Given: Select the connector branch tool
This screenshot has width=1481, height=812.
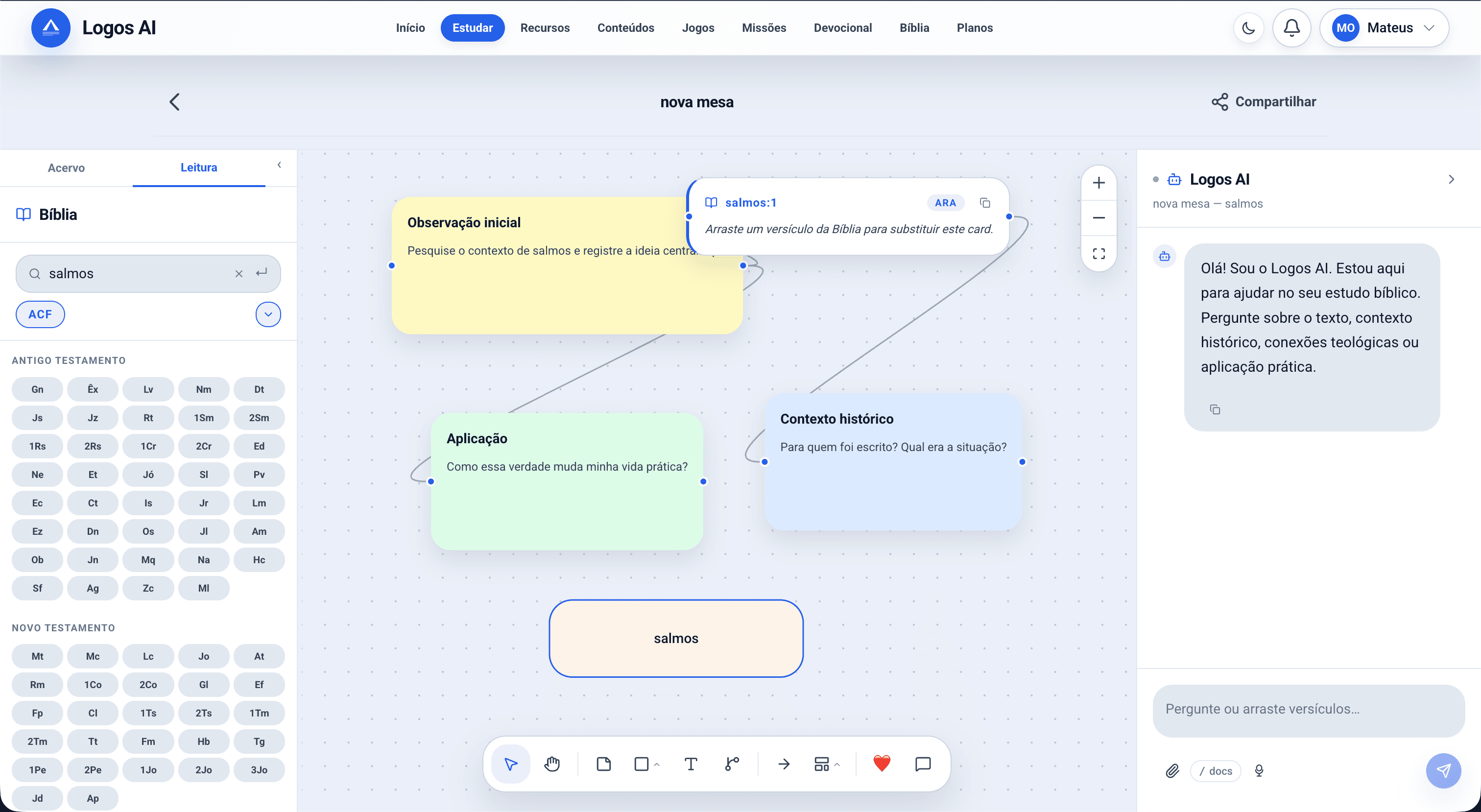Looking at the screenshot, I should (732, 764).
